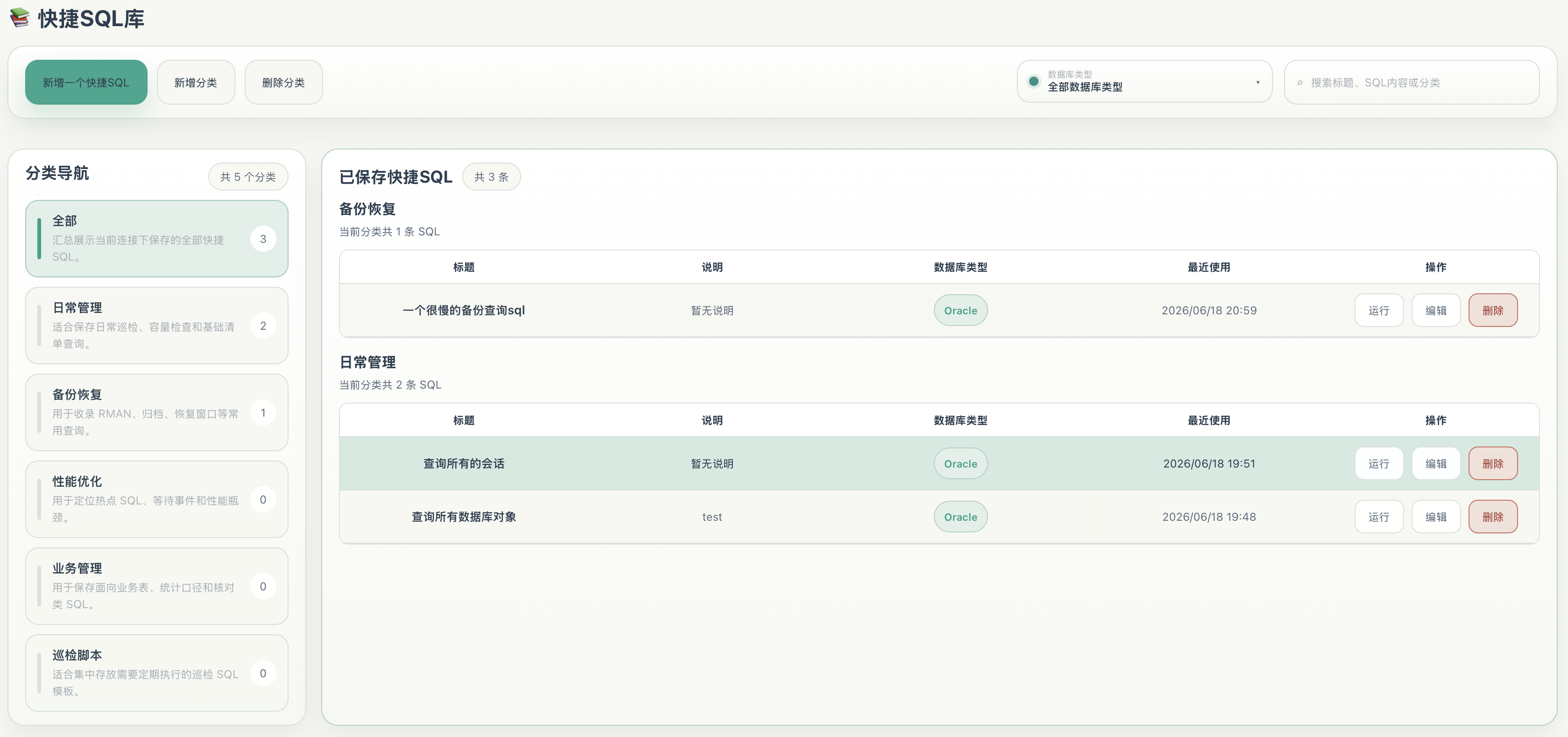Click the search magnifier icon in search box
1568x737 pixels.
pos(1300,83)
